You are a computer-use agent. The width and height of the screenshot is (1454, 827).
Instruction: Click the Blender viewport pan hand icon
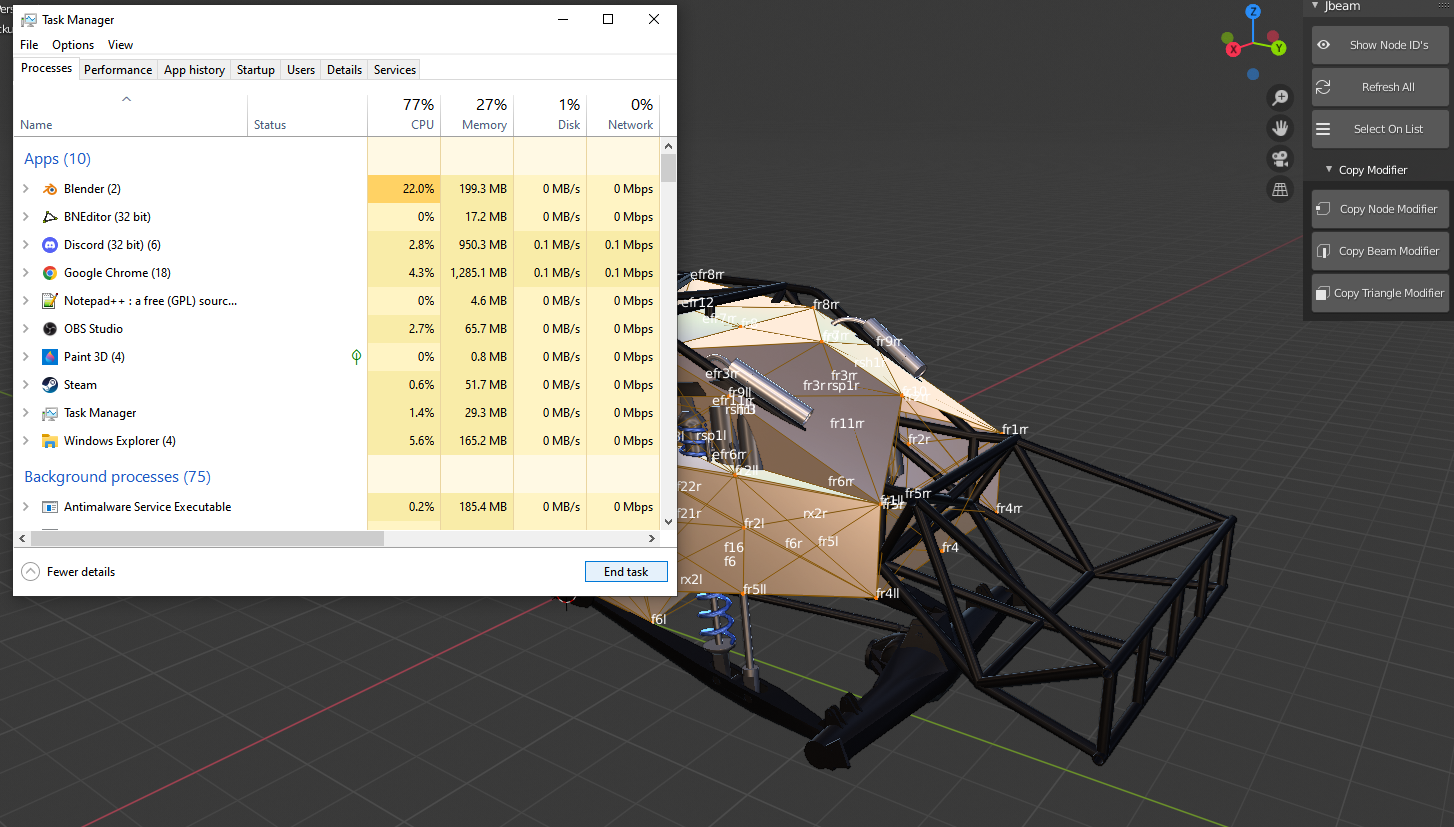tap(1280, 127)
